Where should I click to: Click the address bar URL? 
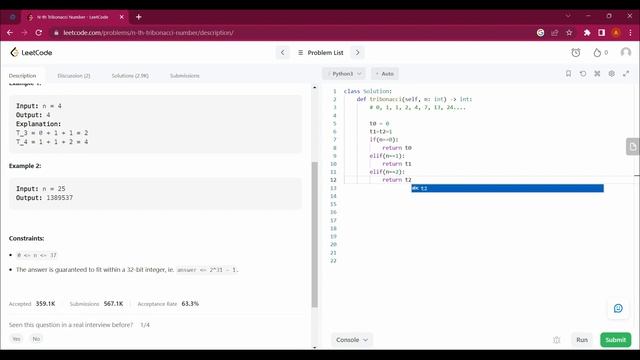(x=148, y=33)
